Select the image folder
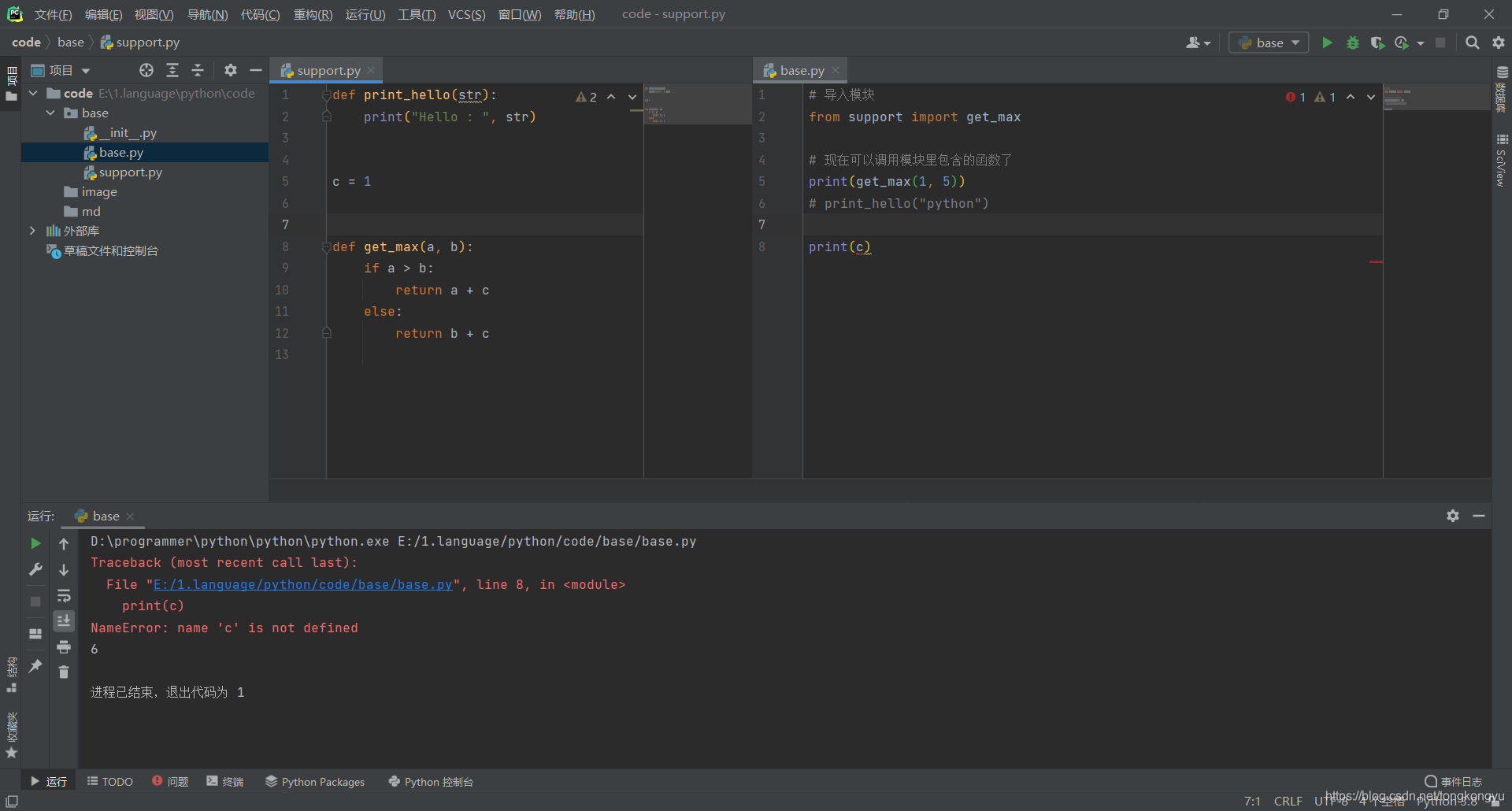Viewport: 1512px width, 811px height. pos(99,191)
